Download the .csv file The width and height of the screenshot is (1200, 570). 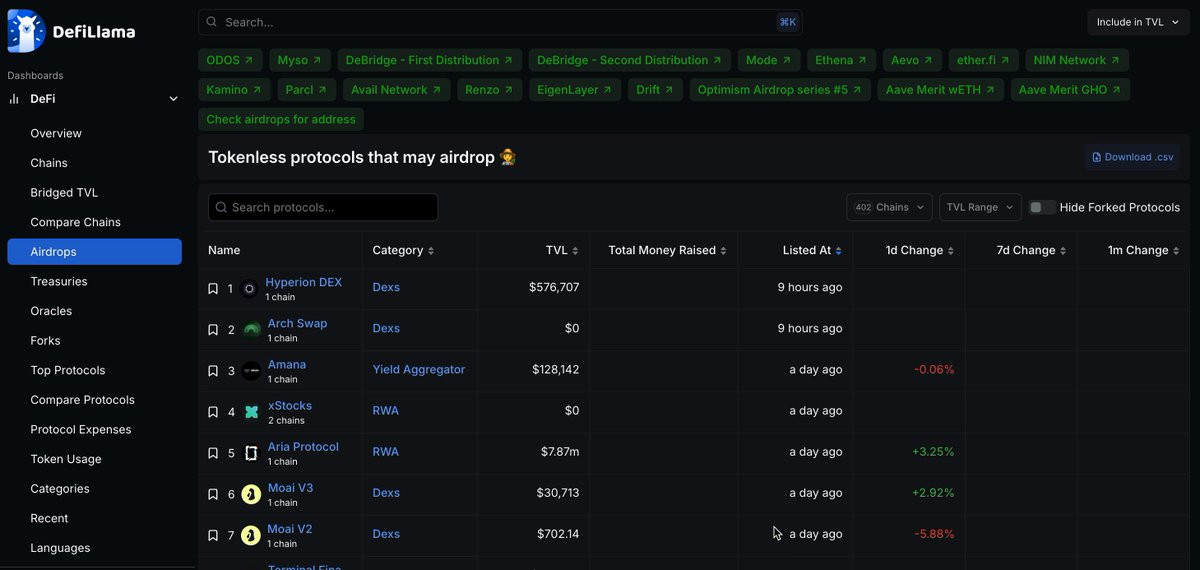(1132, 157)
